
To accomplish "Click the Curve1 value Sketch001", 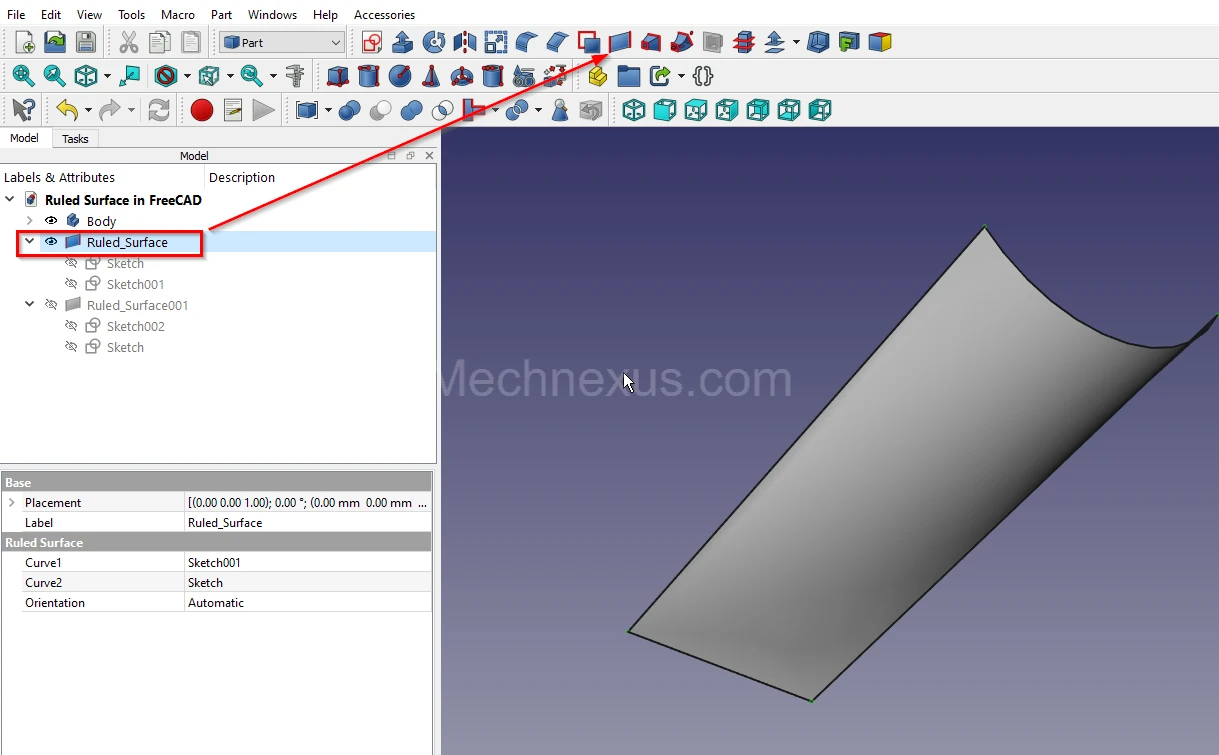I will coord(308,563).
